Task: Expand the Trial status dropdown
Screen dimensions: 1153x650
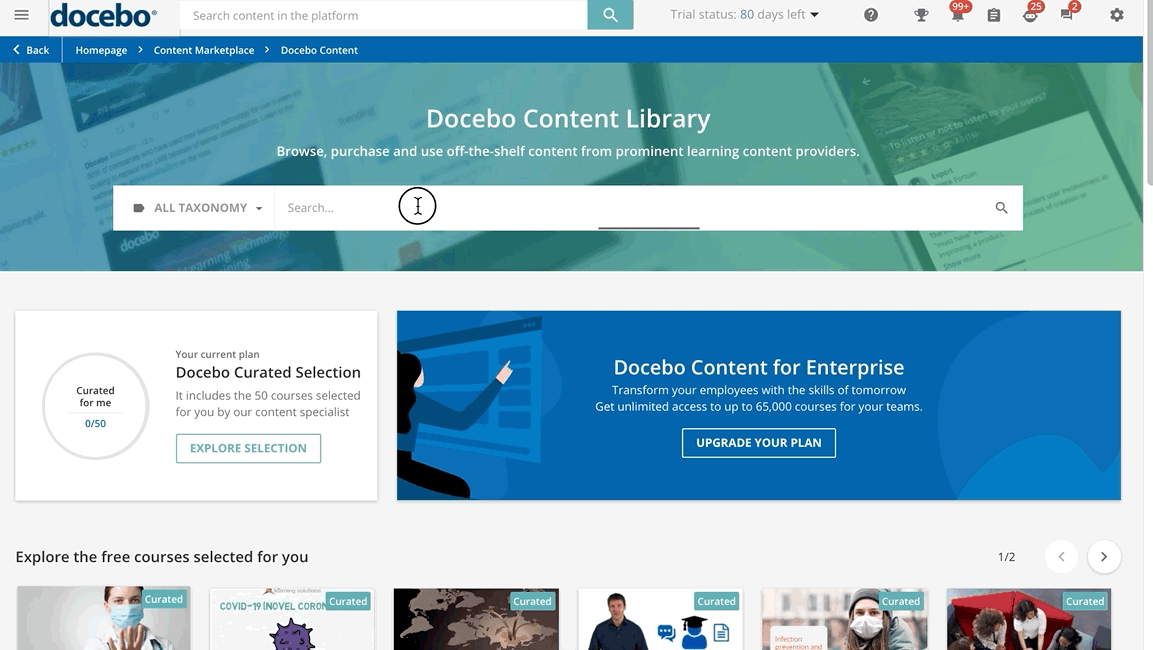Action: pyautogui.click(x=744, y=15)
